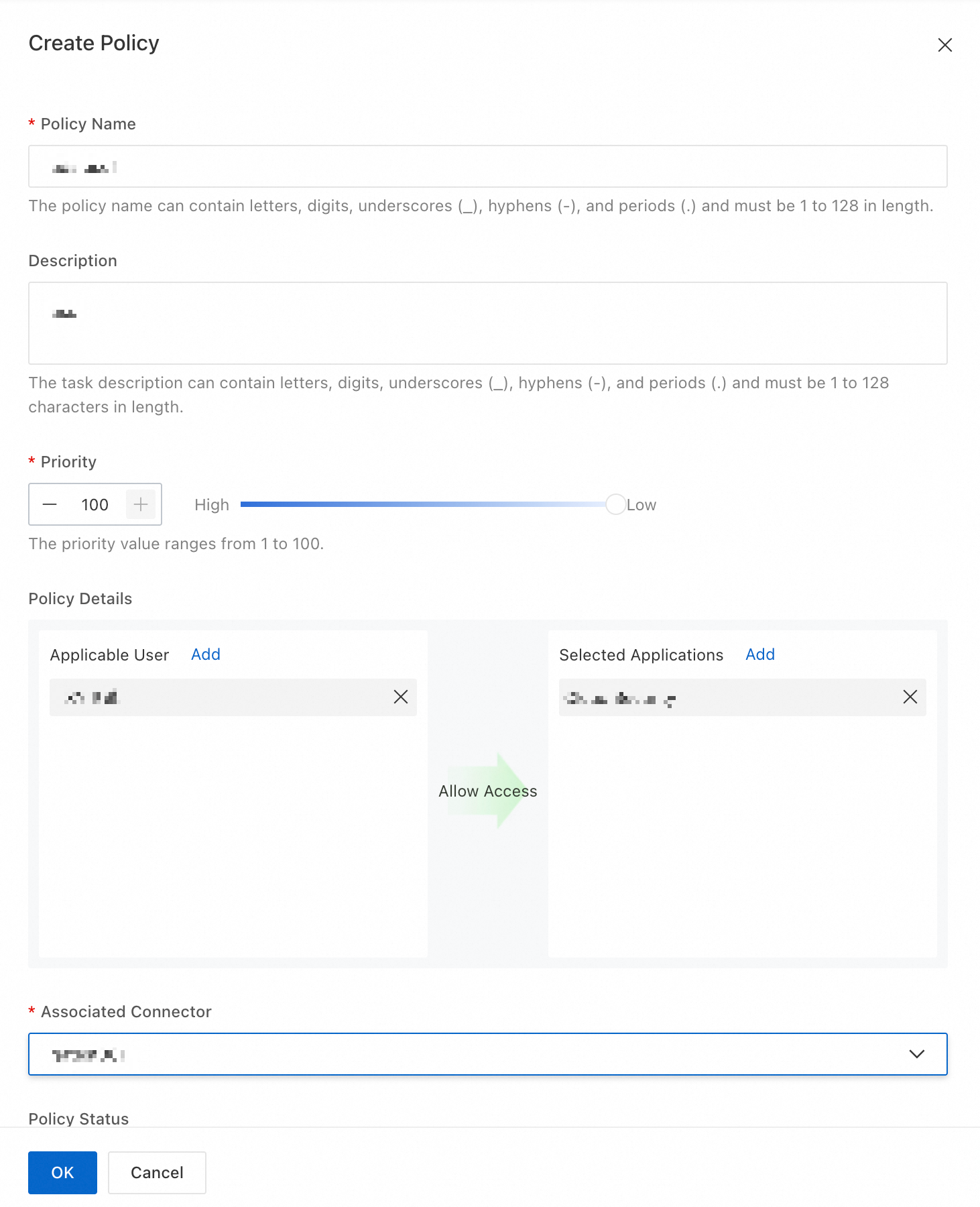Click the Policy Status label

78,1118
